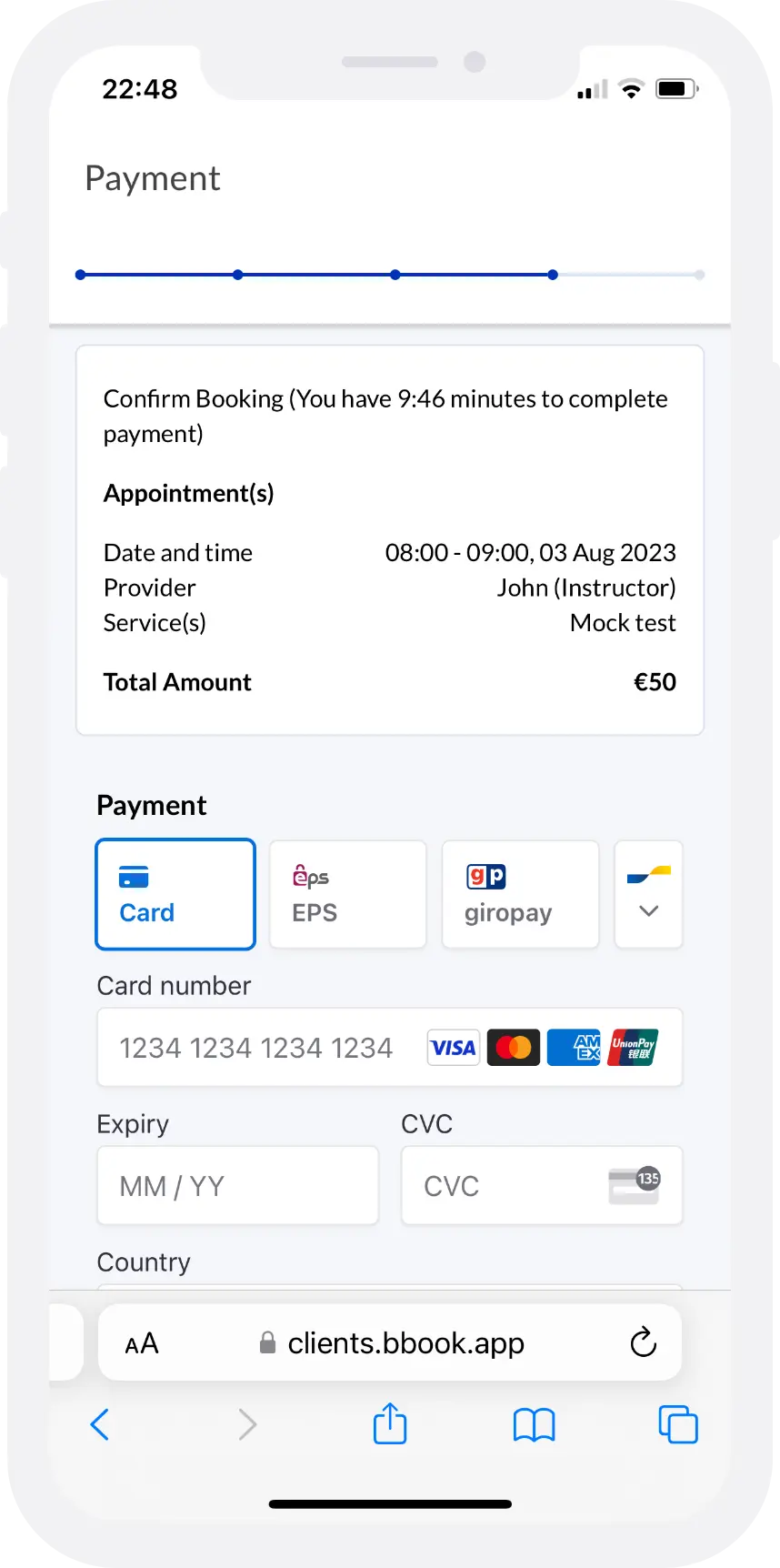Viewport: 780px width, 1568px height.
Task: Open Safari tabs overview
Action: click(x=678, y=1424)
